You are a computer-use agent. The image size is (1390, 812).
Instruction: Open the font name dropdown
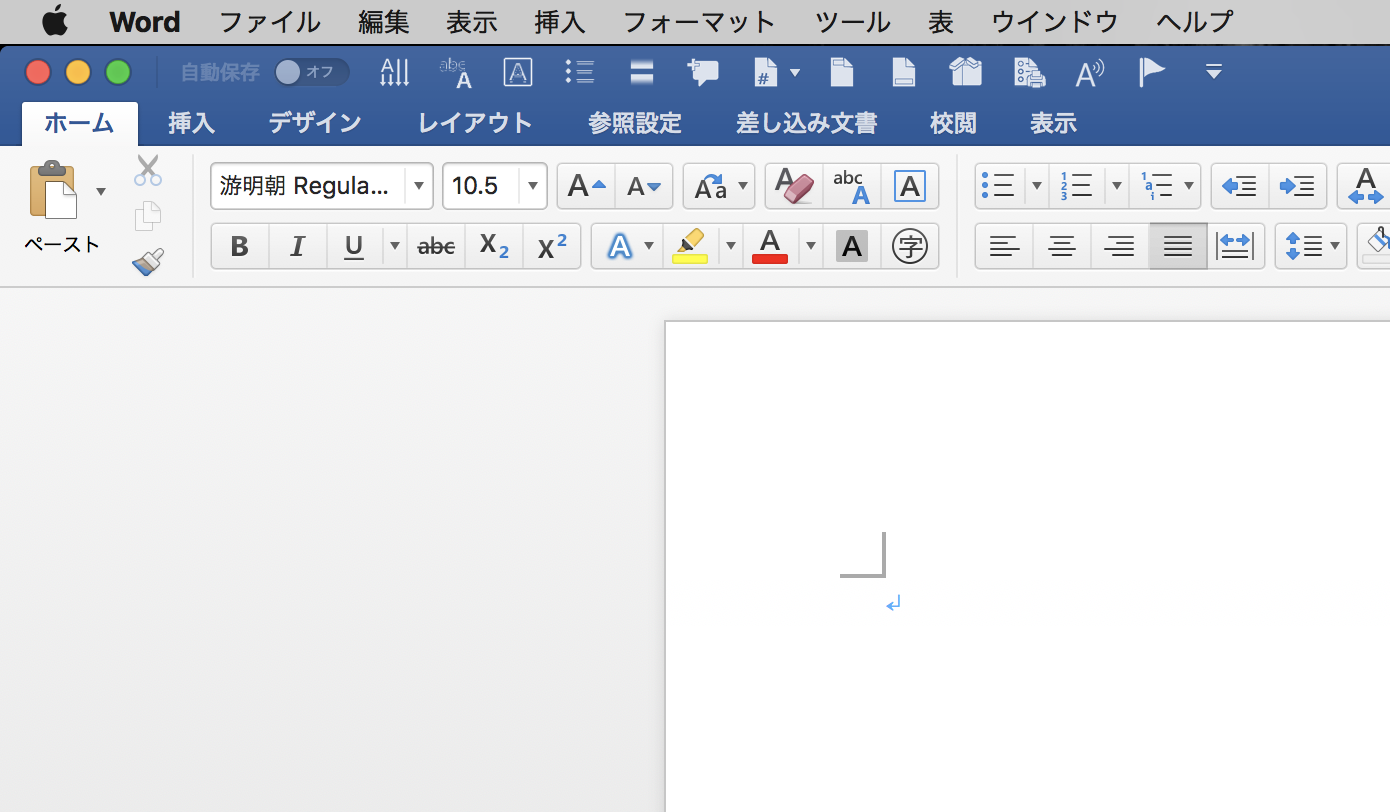pos(419,186)
